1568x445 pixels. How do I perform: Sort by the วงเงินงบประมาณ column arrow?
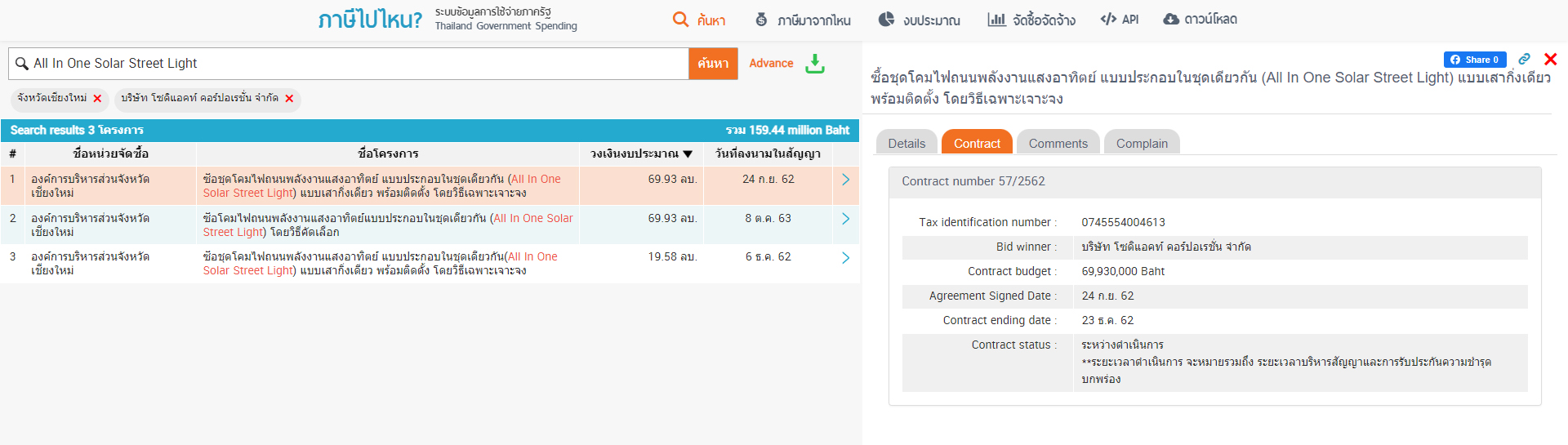coord(688,154)
